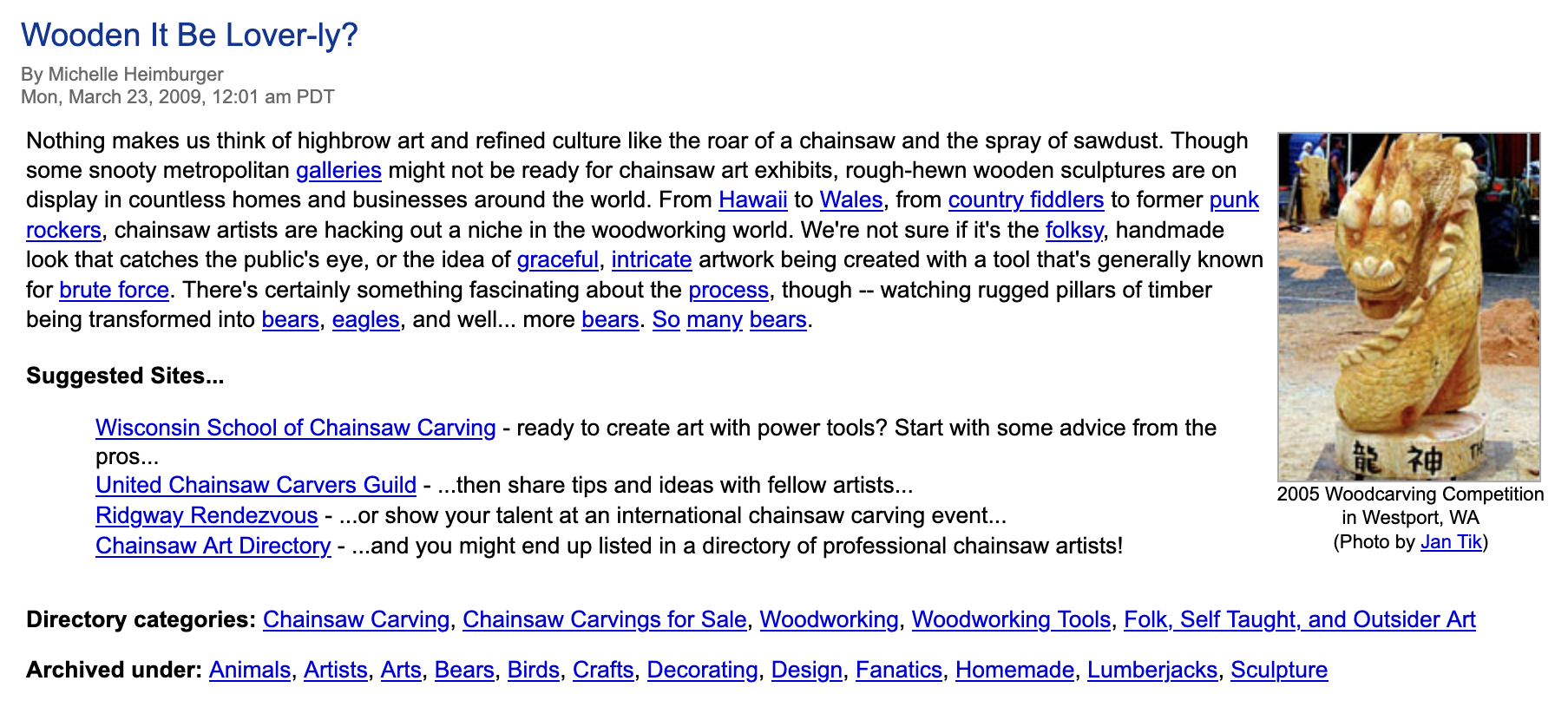The image size is (1568, 707).
Task: Open the Wisconsin School of Chainsaw Carving link
Action: pos(295,428)
